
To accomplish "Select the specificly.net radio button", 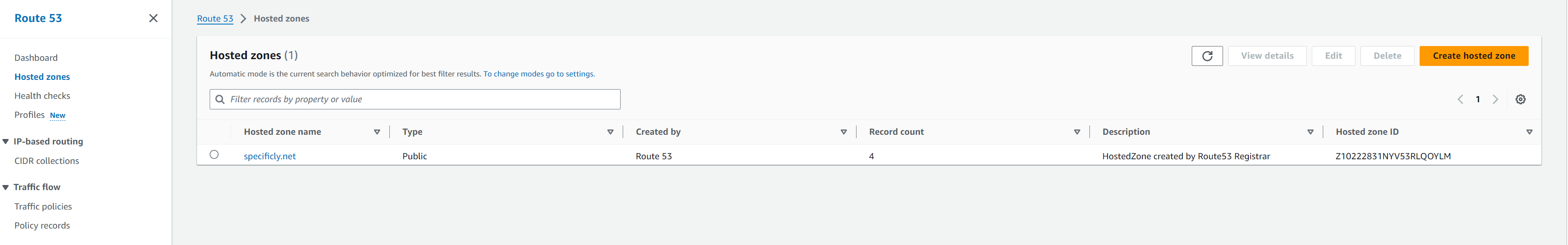I will (214, 155).
